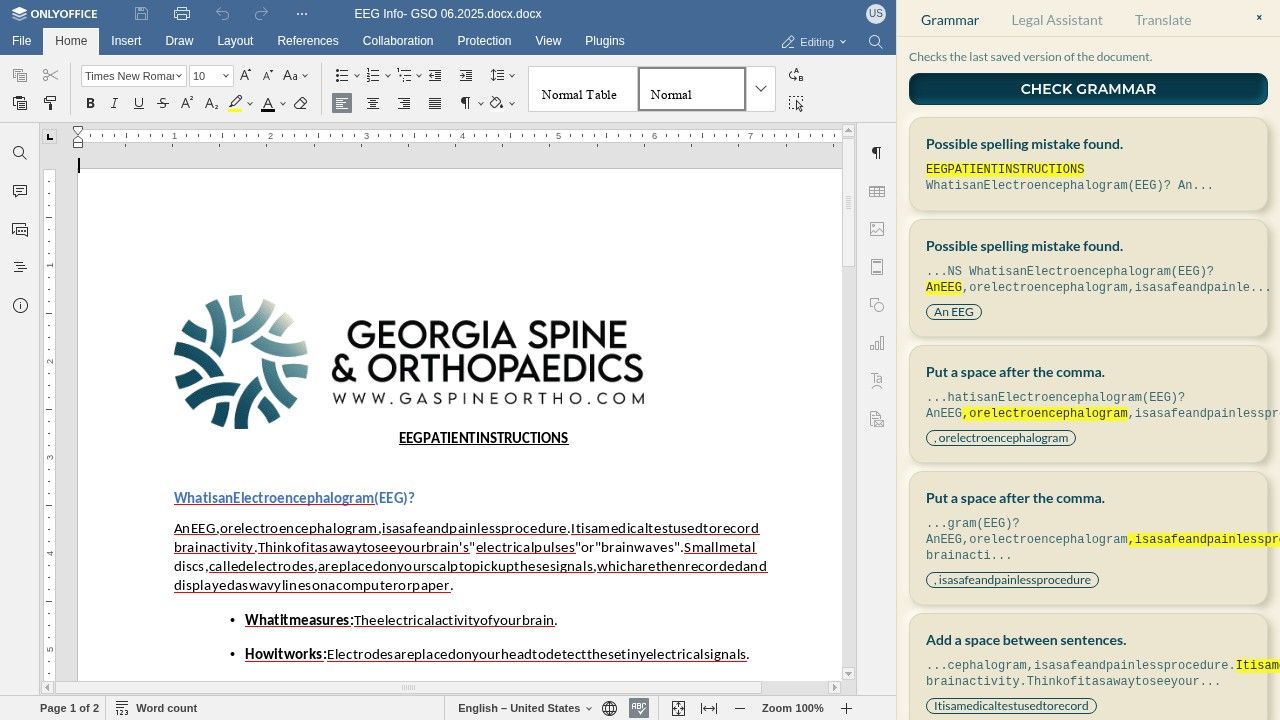Image resolution: width=1280 pixels, height=720 pixels.
Task: Open the English – United States language dropdown
Action: [525, 708]
